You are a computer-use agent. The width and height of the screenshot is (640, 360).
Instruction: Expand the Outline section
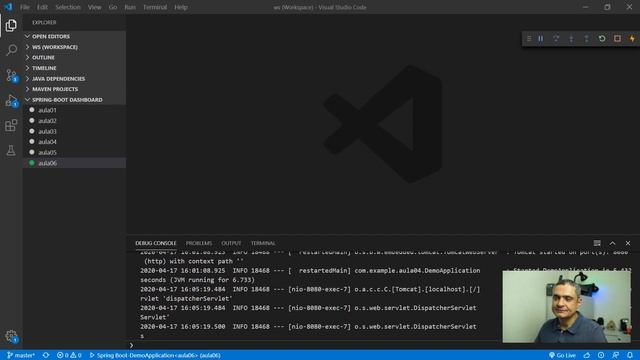(x=74, y=58)
